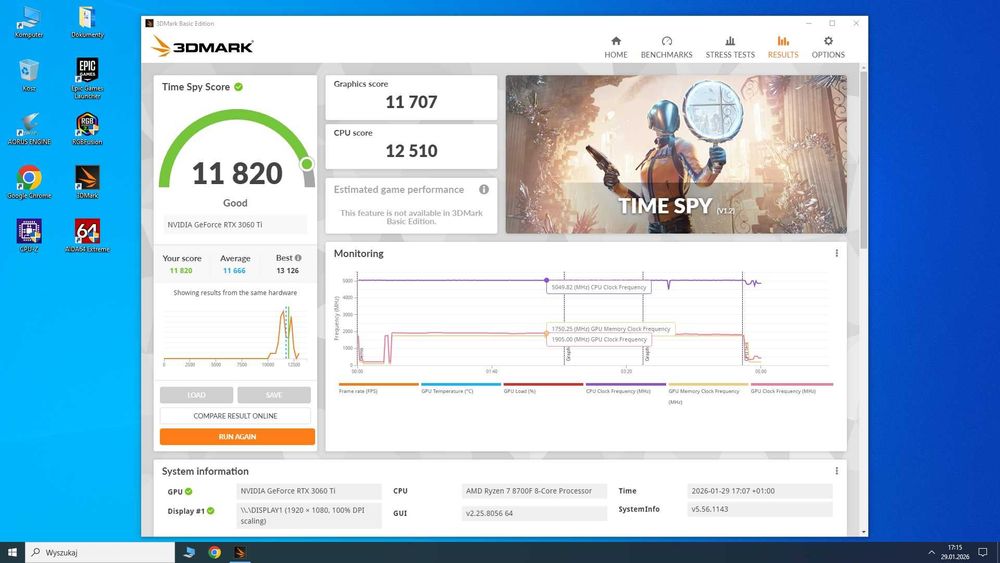Click the 3DMark desktop shortcut icon
The height and width of the screenshot is (563, 1000).
coord(87,182)
